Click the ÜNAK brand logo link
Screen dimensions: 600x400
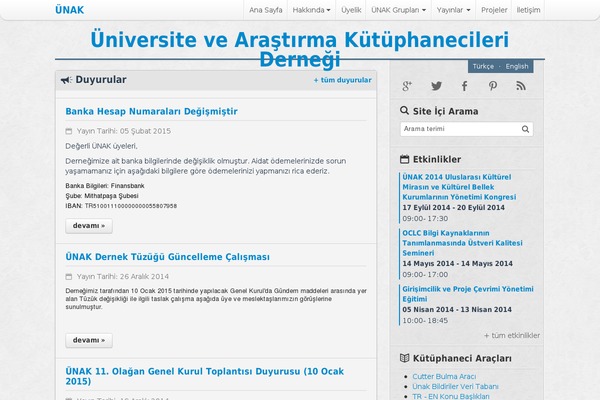(70, 10)
